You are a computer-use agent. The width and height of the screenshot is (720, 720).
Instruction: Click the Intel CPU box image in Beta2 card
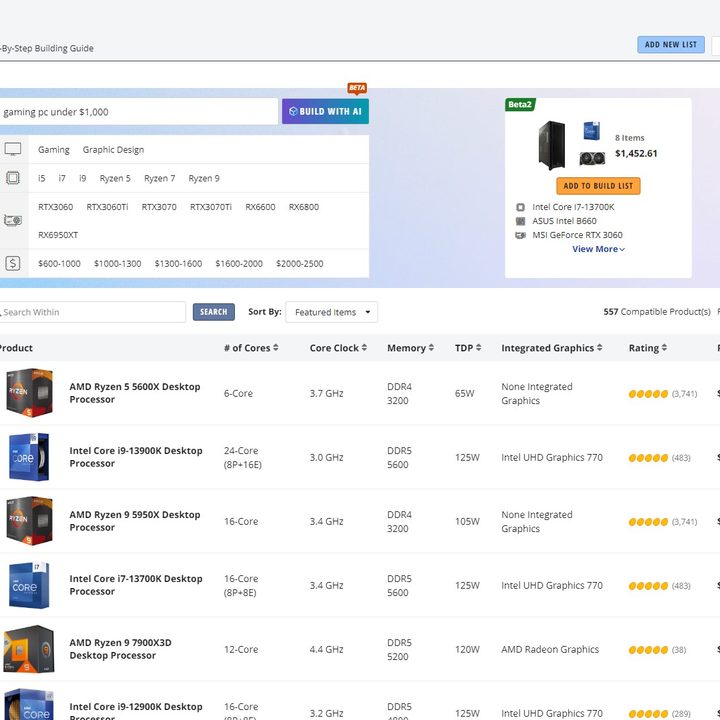click(592, 130)
